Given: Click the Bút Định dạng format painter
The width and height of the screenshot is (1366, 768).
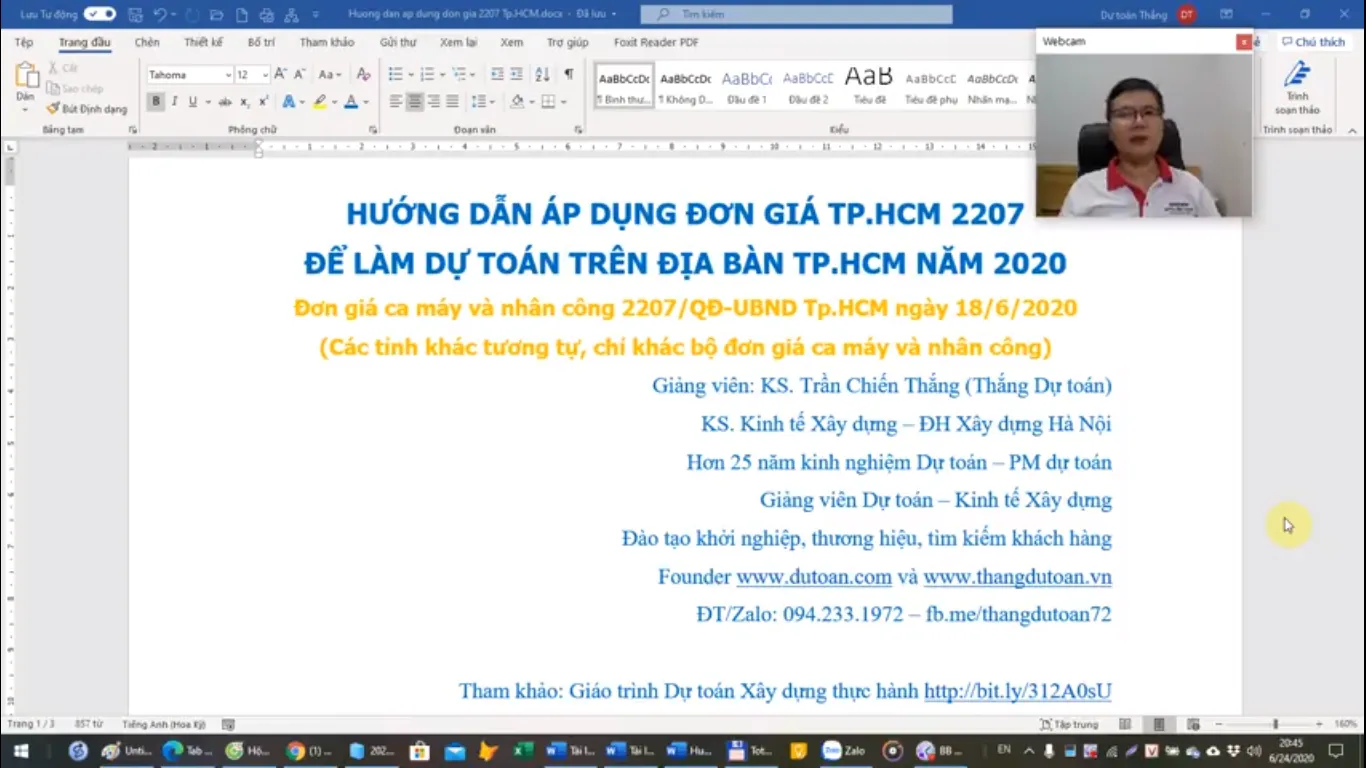Looking at the screenshot, I should (x=87, y=108).
